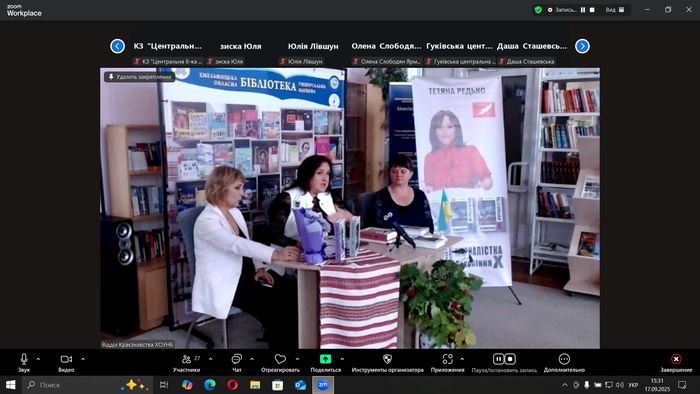The image size is (700, 394).
Task: Stop recording using top bar square
Action: (x=592, y=10)
